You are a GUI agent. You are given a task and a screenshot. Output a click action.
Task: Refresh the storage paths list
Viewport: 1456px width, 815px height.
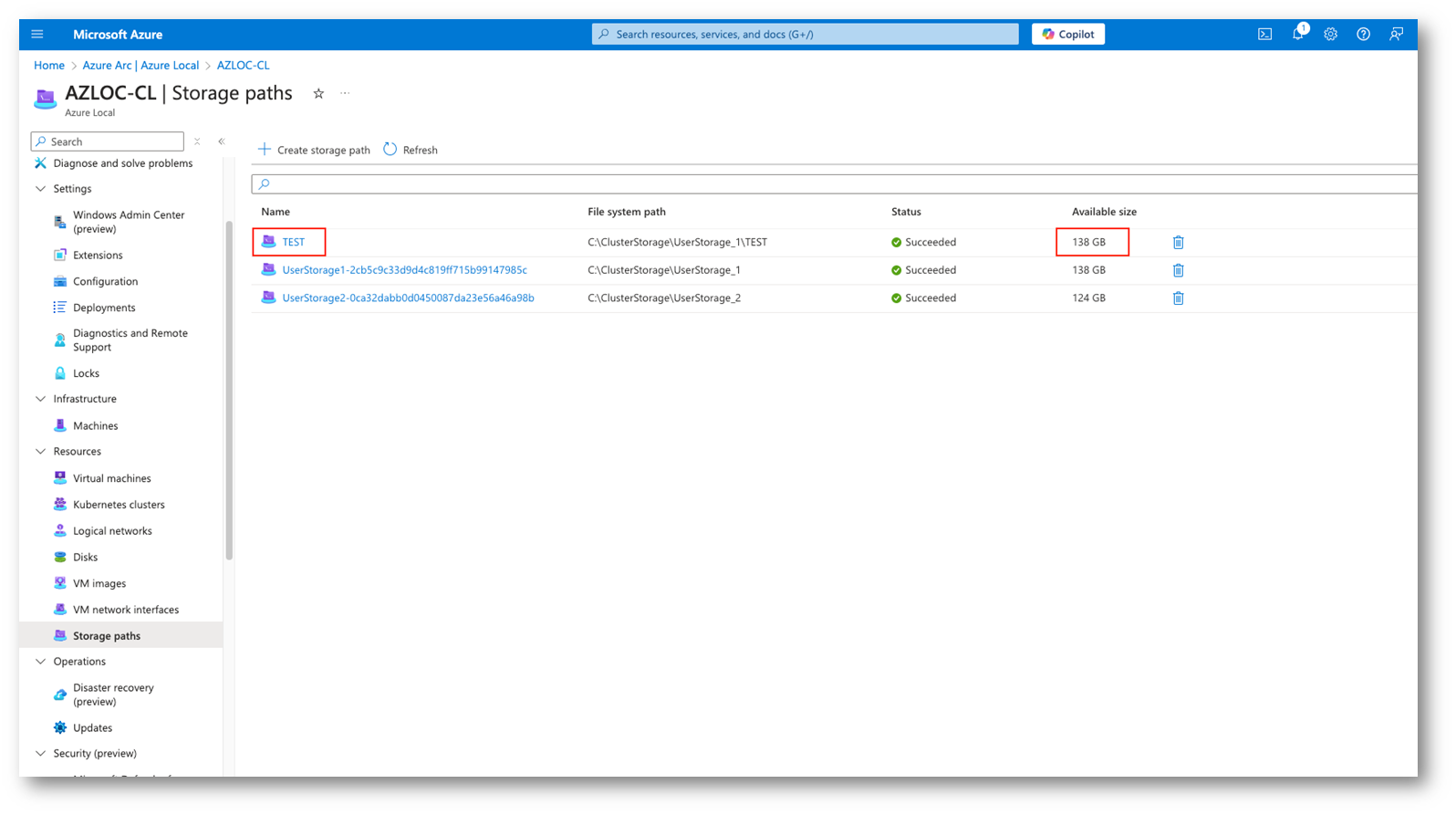pos(411,150)
